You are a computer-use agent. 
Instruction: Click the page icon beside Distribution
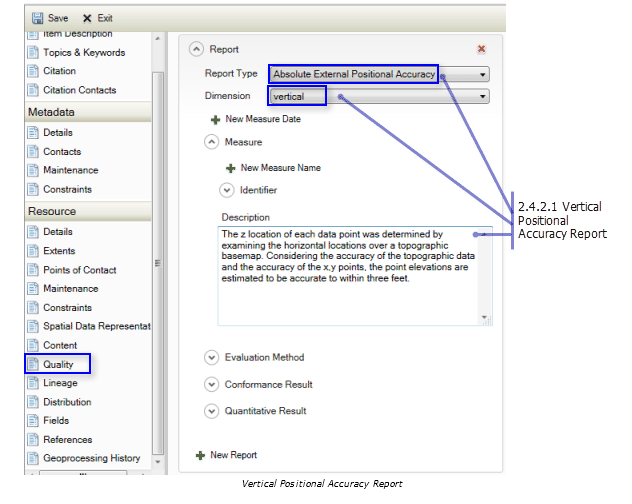pos(33,402)
